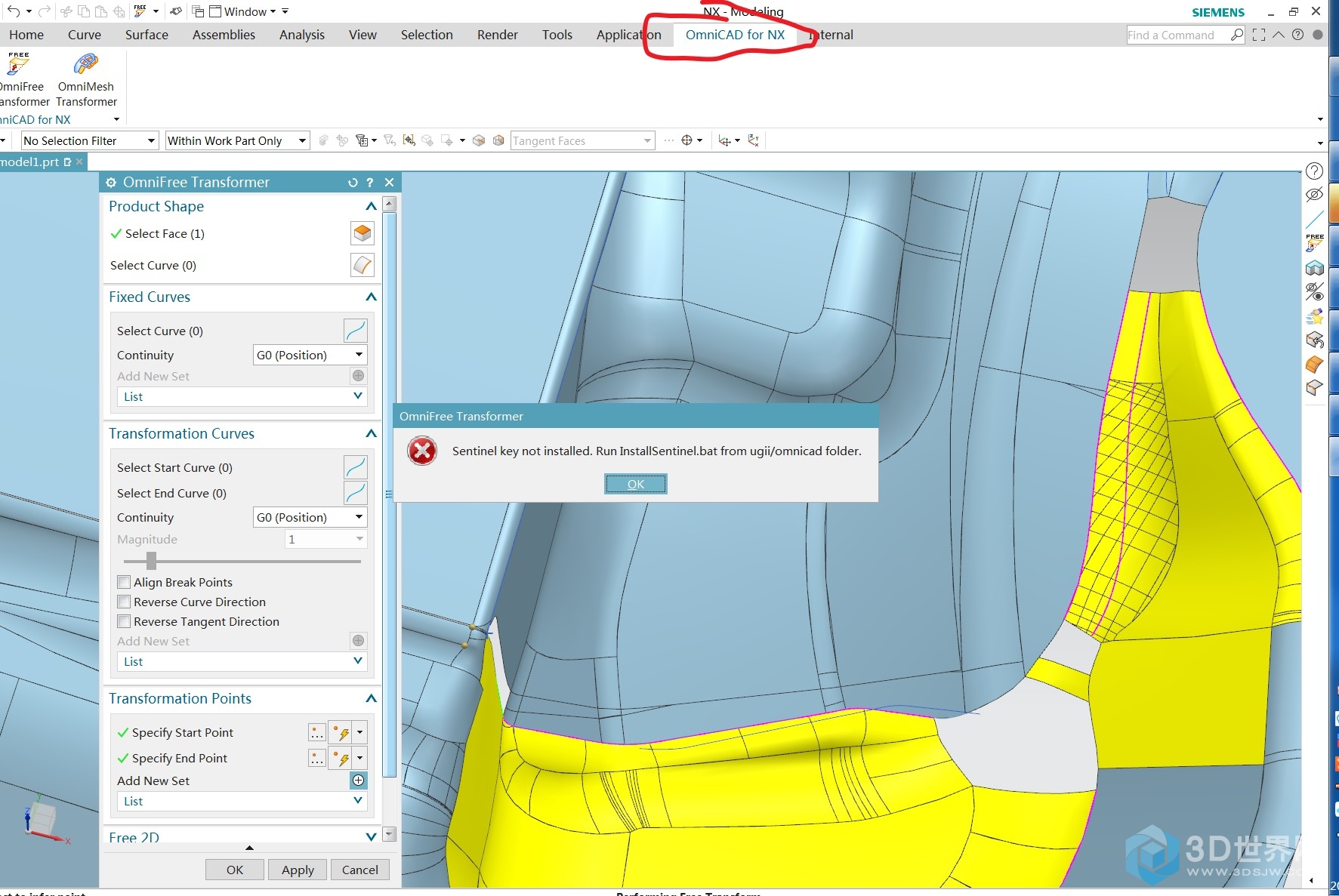1339x896 pixels.
Task: Click the help question mark in right sidebar
Action: click(x=1315, y=171)
